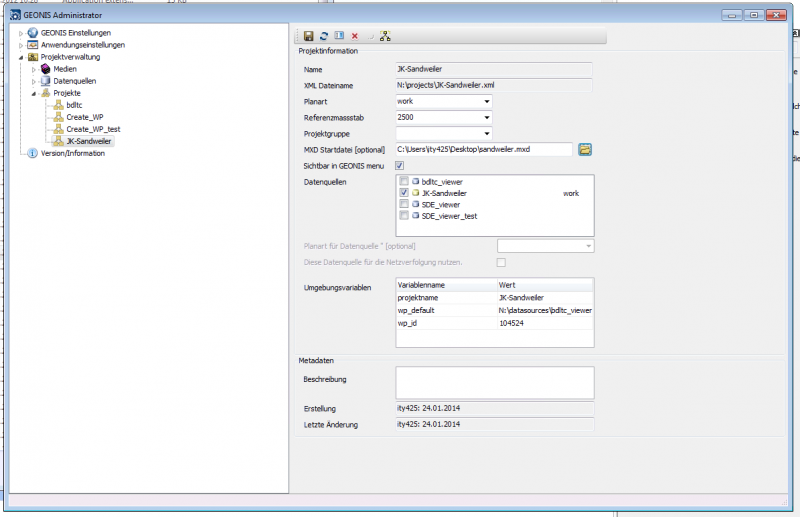Select the bdltc project
This screenshot has height=517, width=800.
(74, 105)
